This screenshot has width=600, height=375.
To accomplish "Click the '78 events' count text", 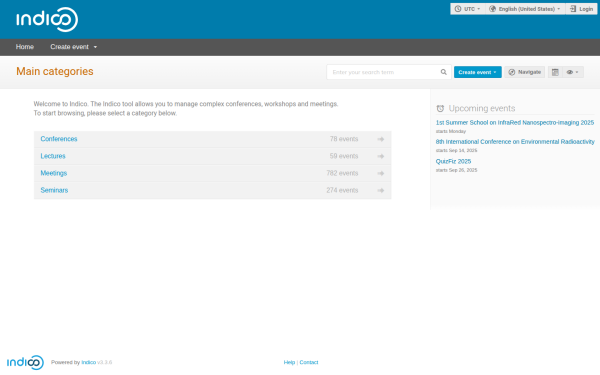I will [x=344, y=139].
